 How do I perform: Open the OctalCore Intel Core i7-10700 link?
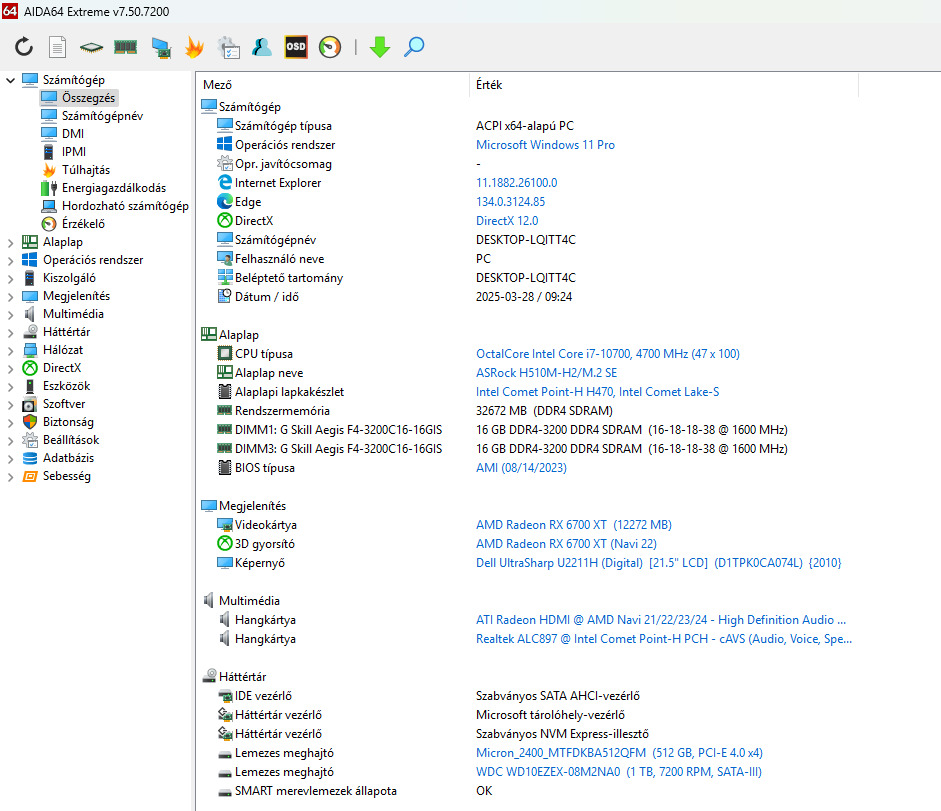[x=608, y=354]
